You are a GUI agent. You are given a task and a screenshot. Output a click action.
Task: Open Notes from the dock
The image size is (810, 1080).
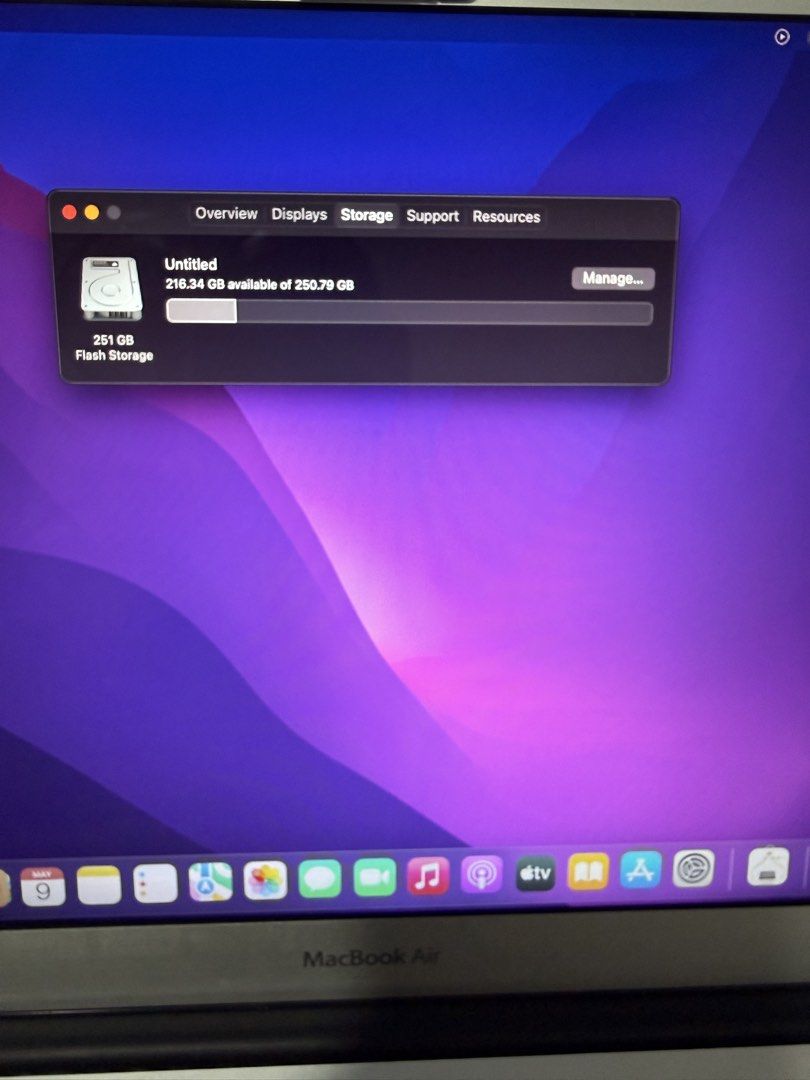point(99,885)
